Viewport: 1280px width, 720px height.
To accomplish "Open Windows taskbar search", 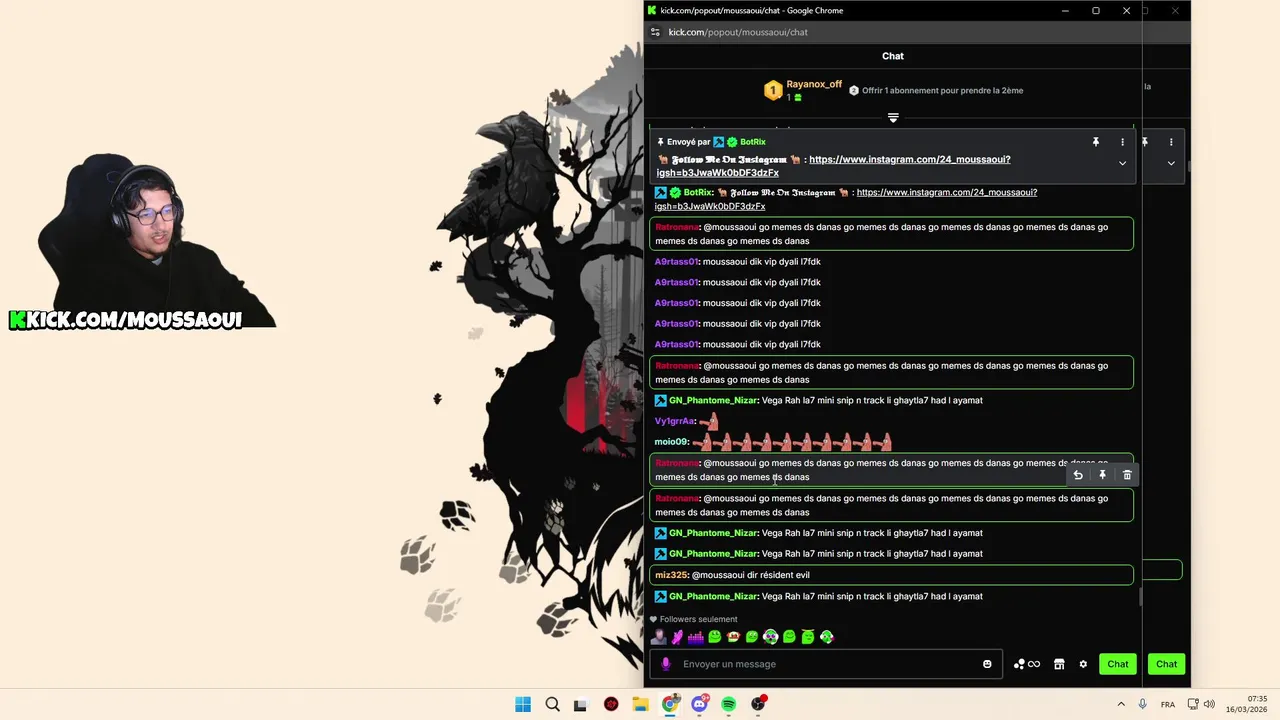I will tap(552, 704).
